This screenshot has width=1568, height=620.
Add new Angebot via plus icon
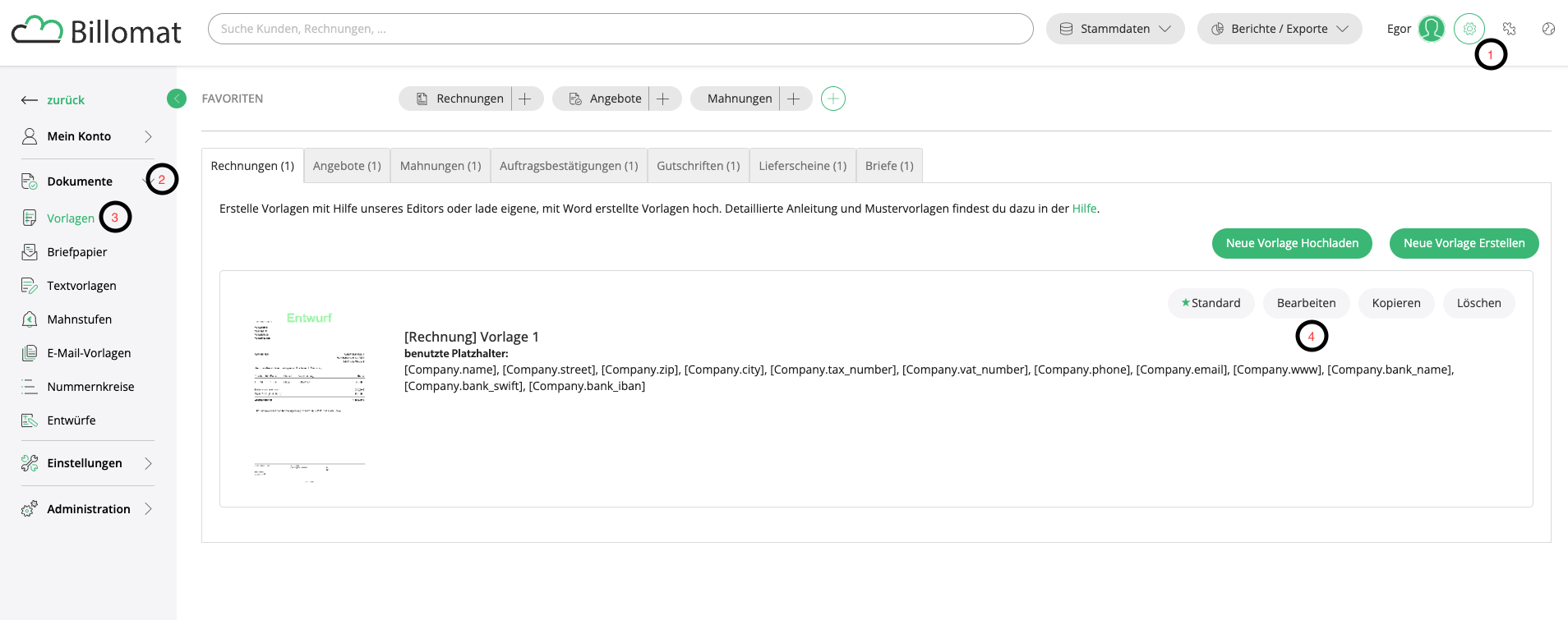pyautogui.click(x=663, y=99)
